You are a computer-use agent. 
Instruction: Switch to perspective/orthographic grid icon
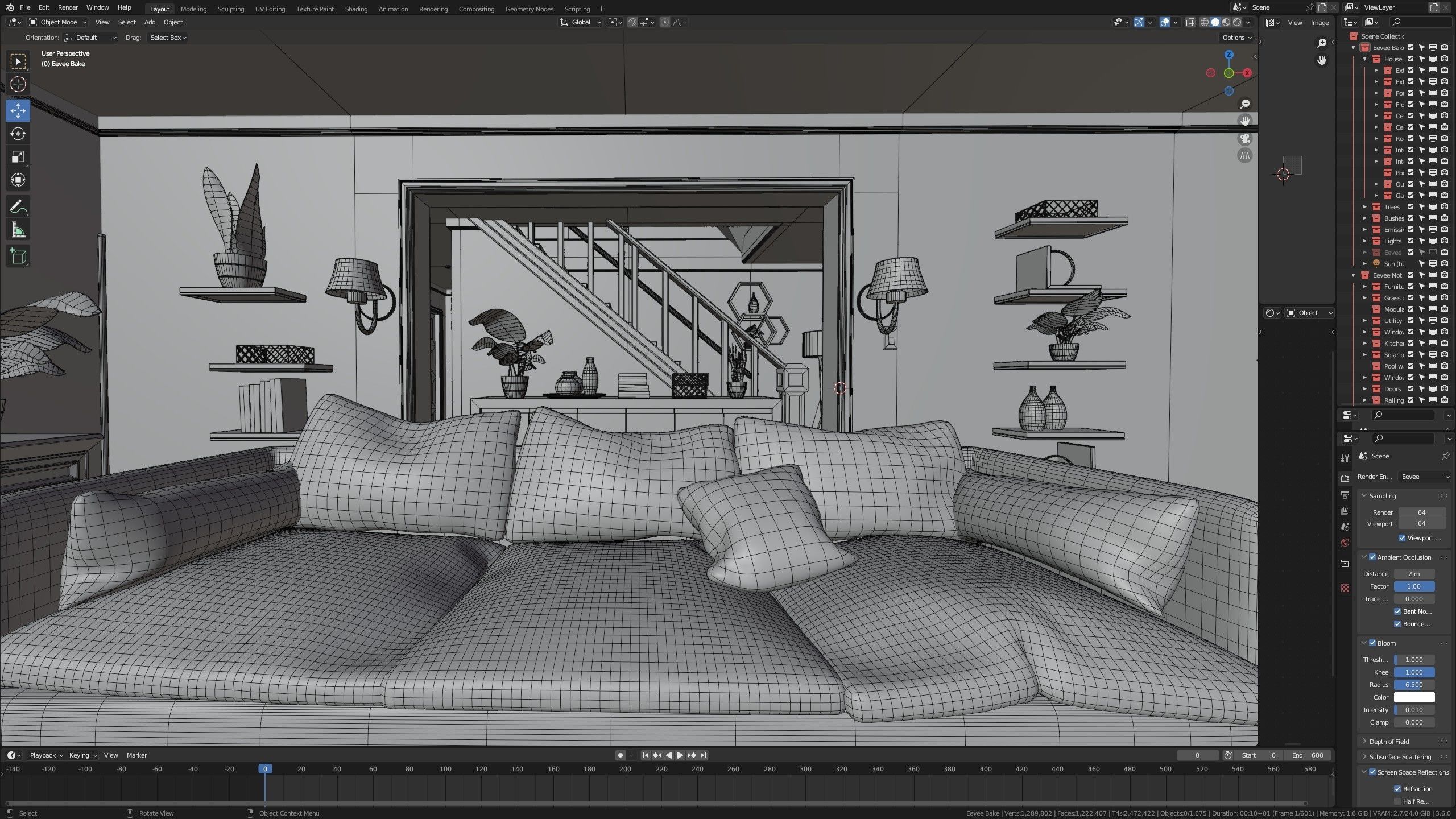[1245, 156]
